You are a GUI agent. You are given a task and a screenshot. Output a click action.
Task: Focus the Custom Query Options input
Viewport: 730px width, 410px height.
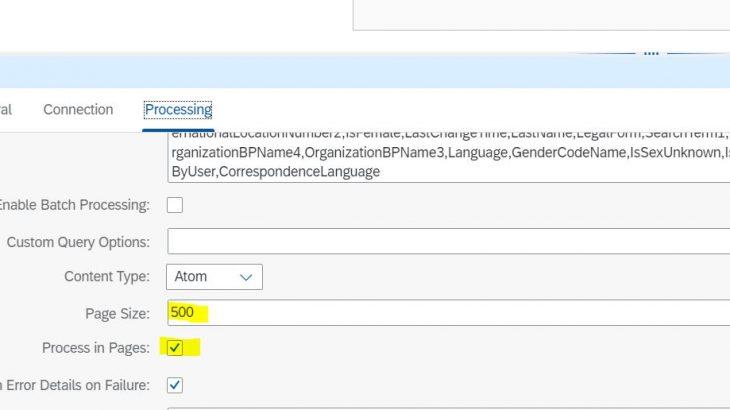440,242
